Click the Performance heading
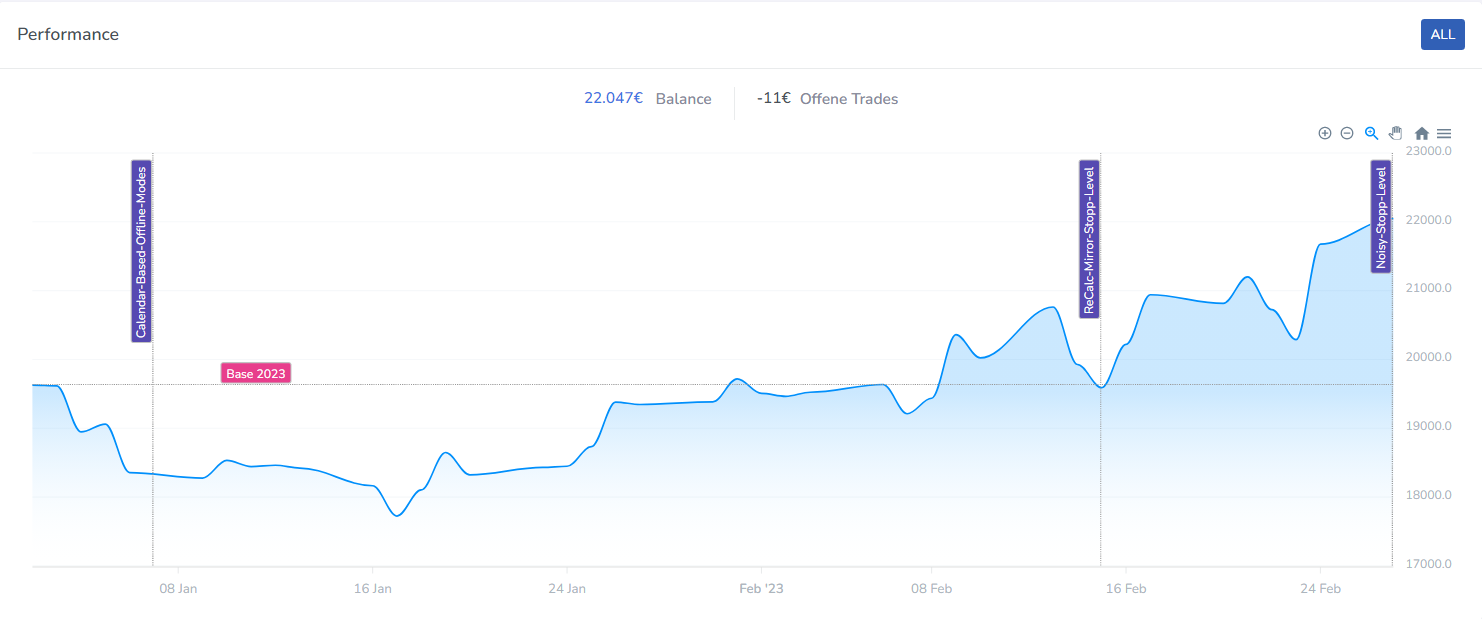Viewport: 1482px width, 619px height. tap(68, 34)
